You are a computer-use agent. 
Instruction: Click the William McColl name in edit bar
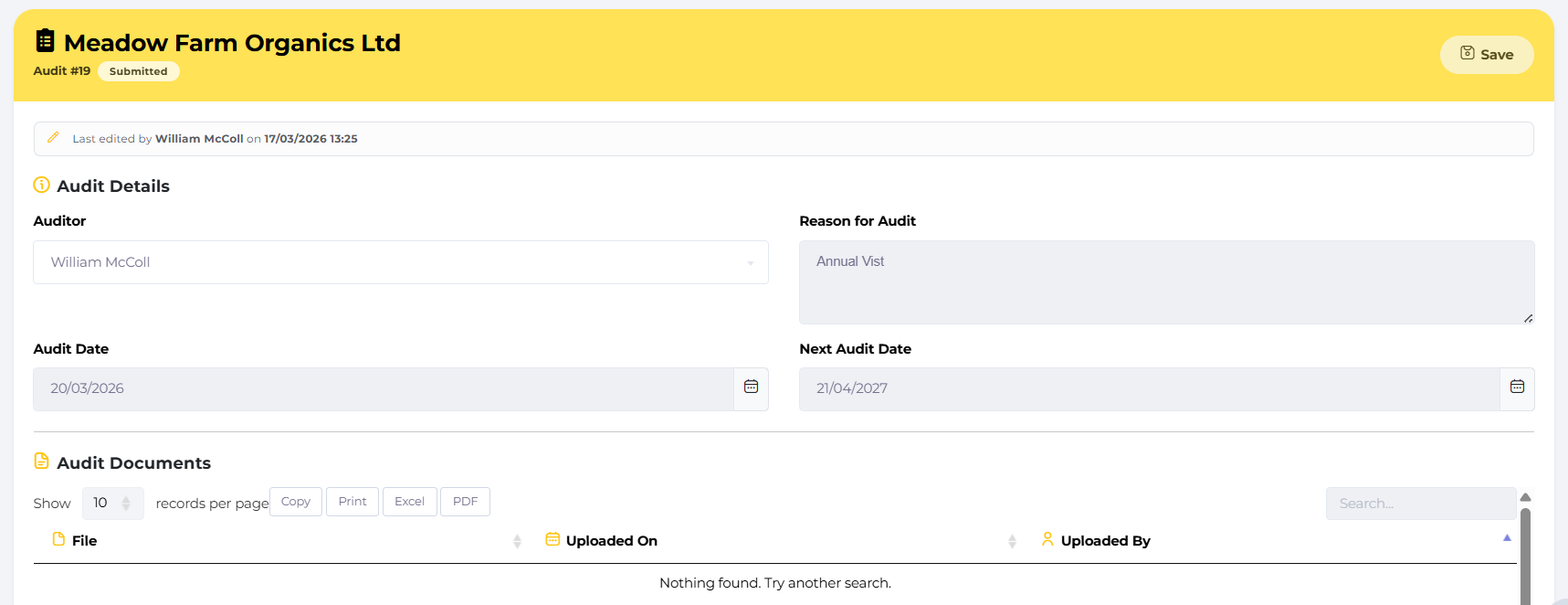(x=199, y=139)
